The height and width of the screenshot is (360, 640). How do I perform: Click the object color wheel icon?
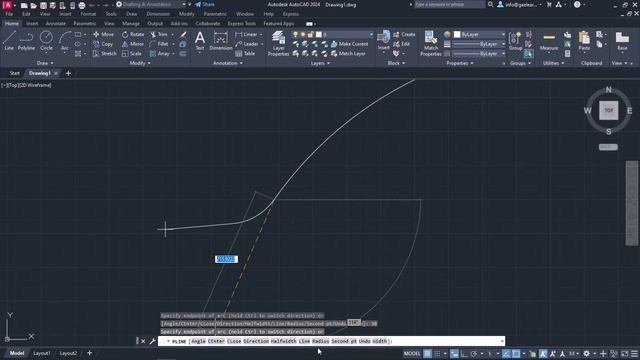coord(447,34)
